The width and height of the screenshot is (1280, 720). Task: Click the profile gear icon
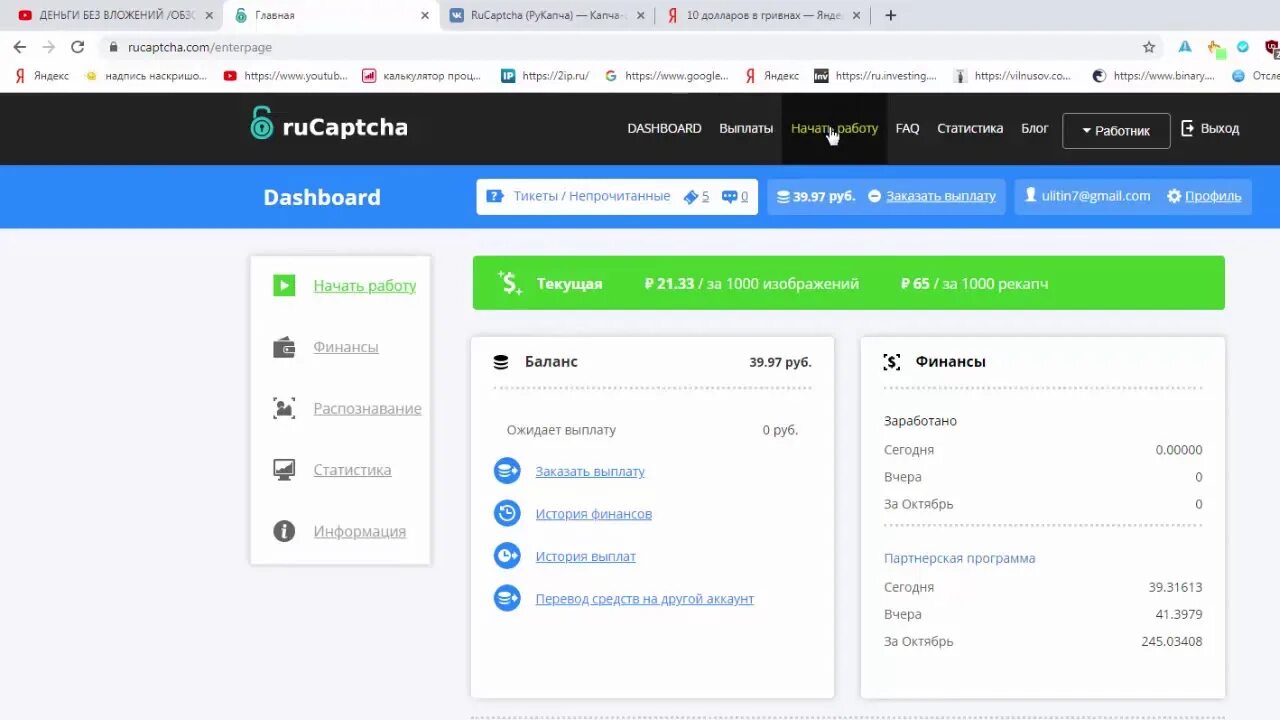click(x=1174, y=196)
